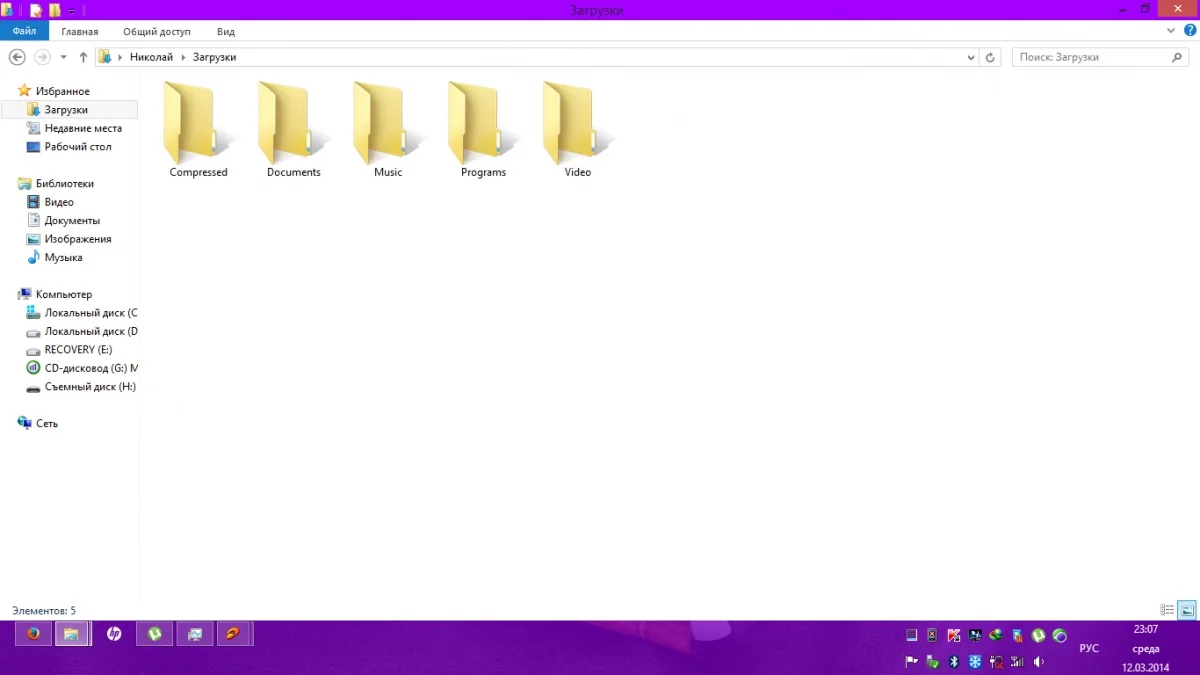Click Николай in the address breadcrumb
The image size is (1200, 675).
pos(151,58)
